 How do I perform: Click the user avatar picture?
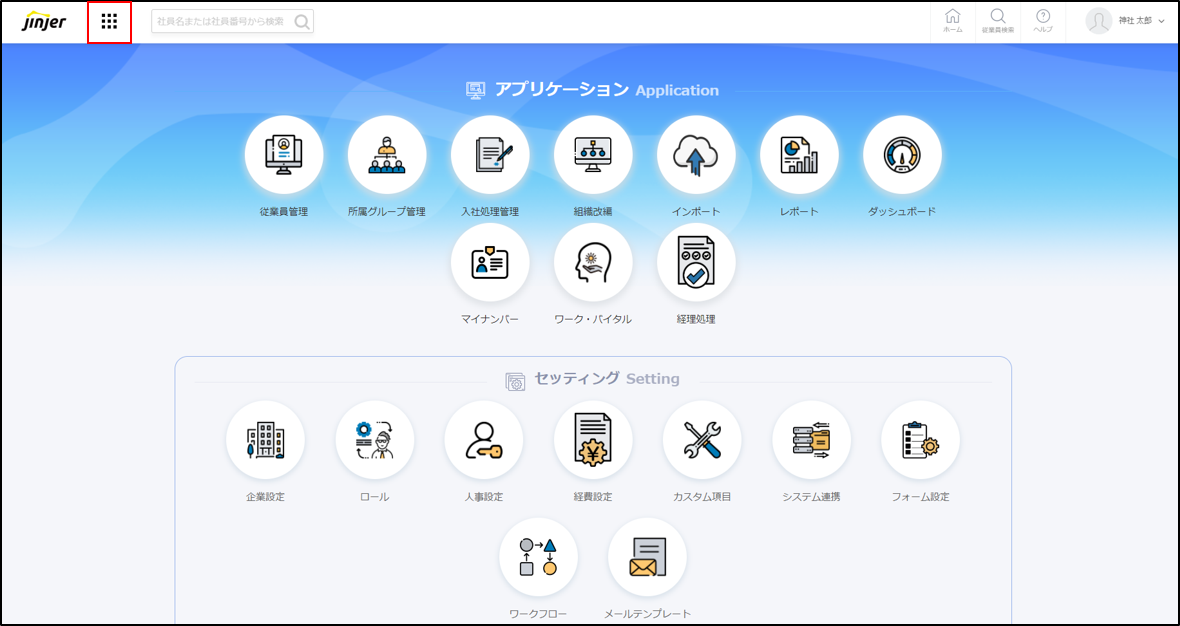pyautogui.click(x=1099, y=21)
